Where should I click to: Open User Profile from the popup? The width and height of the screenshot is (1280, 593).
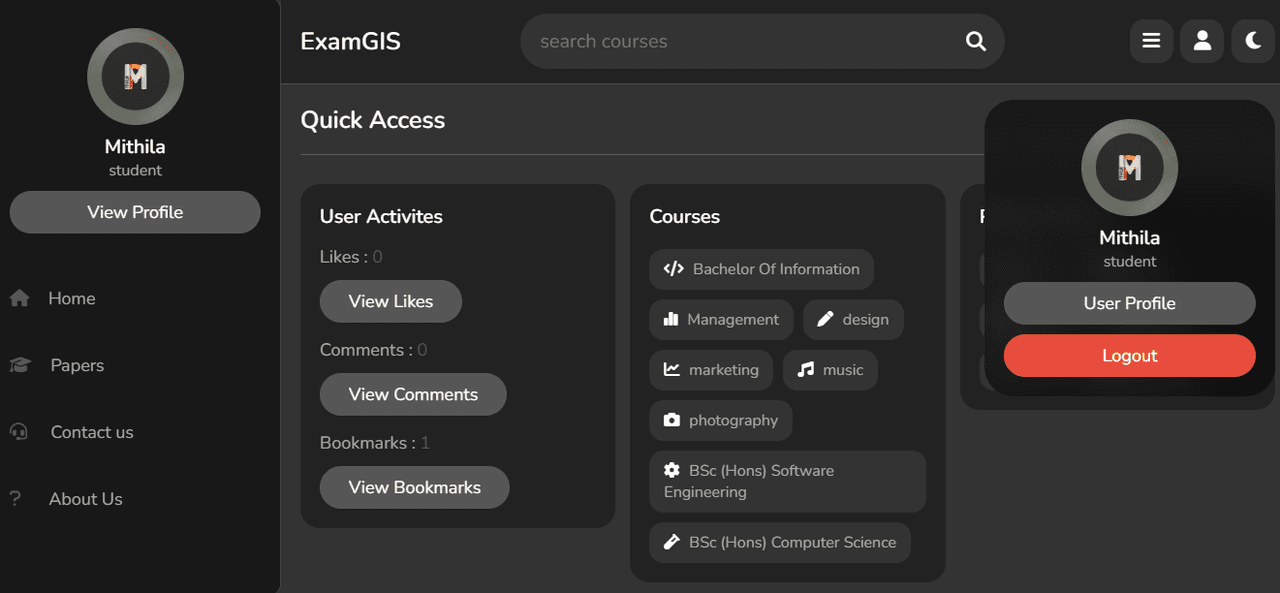click(1129, 303)
